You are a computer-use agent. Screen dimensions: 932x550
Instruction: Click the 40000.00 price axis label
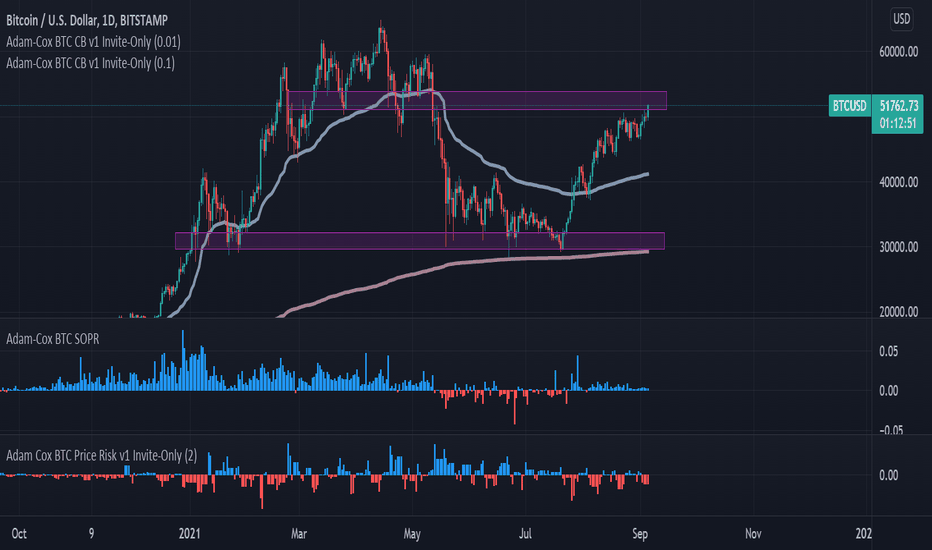899,182
